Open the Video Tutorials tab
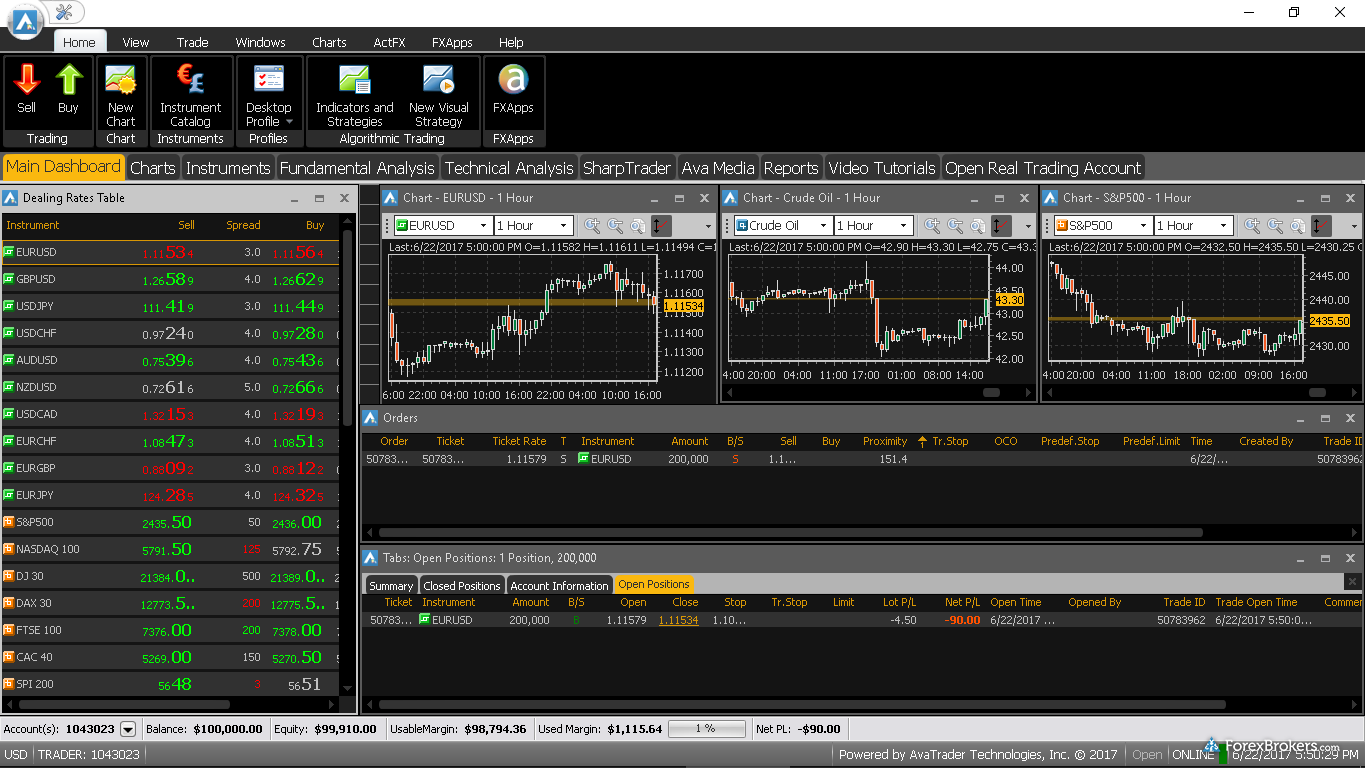 pyautogui.click(x=882, y=168)
